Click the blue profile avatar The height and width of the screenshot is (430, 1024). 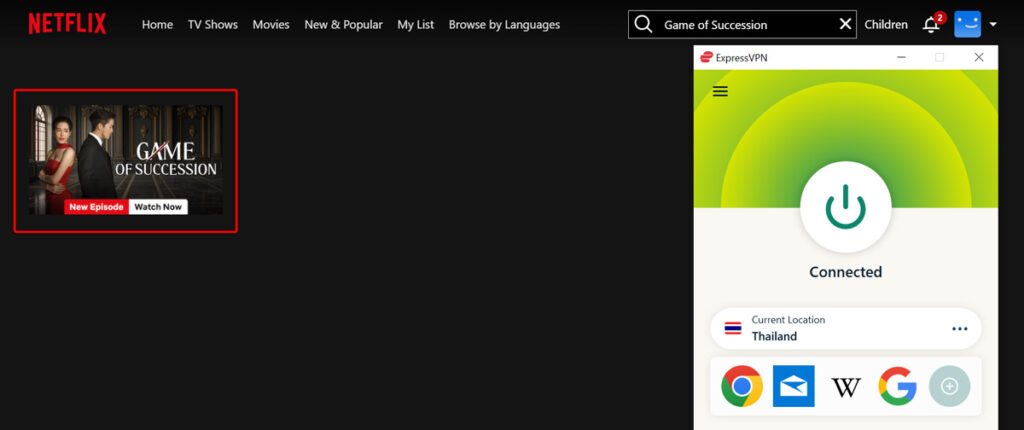tap(968, 24)
